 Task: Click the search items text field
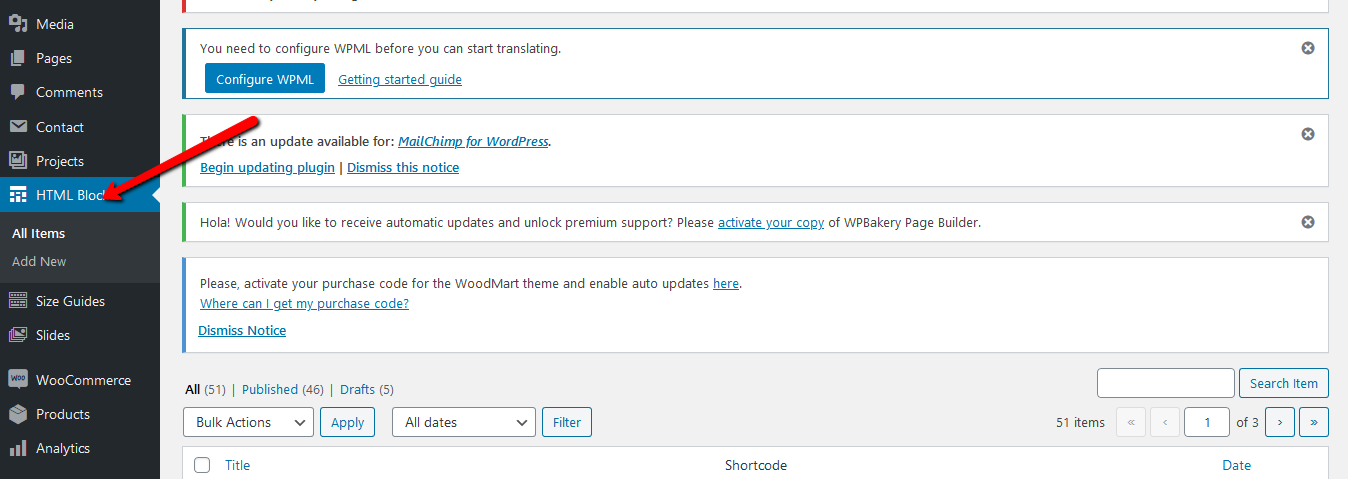[x=1166, y=383]
